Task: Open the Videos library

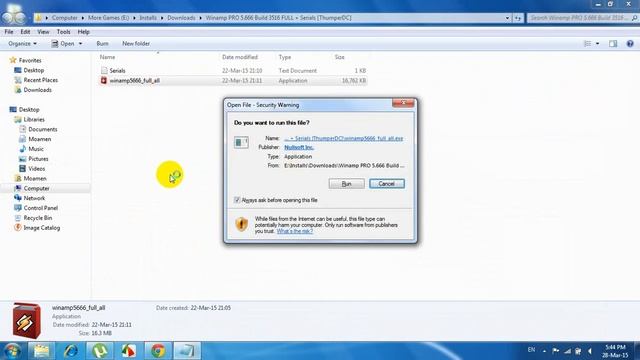Action: (36, 169)
